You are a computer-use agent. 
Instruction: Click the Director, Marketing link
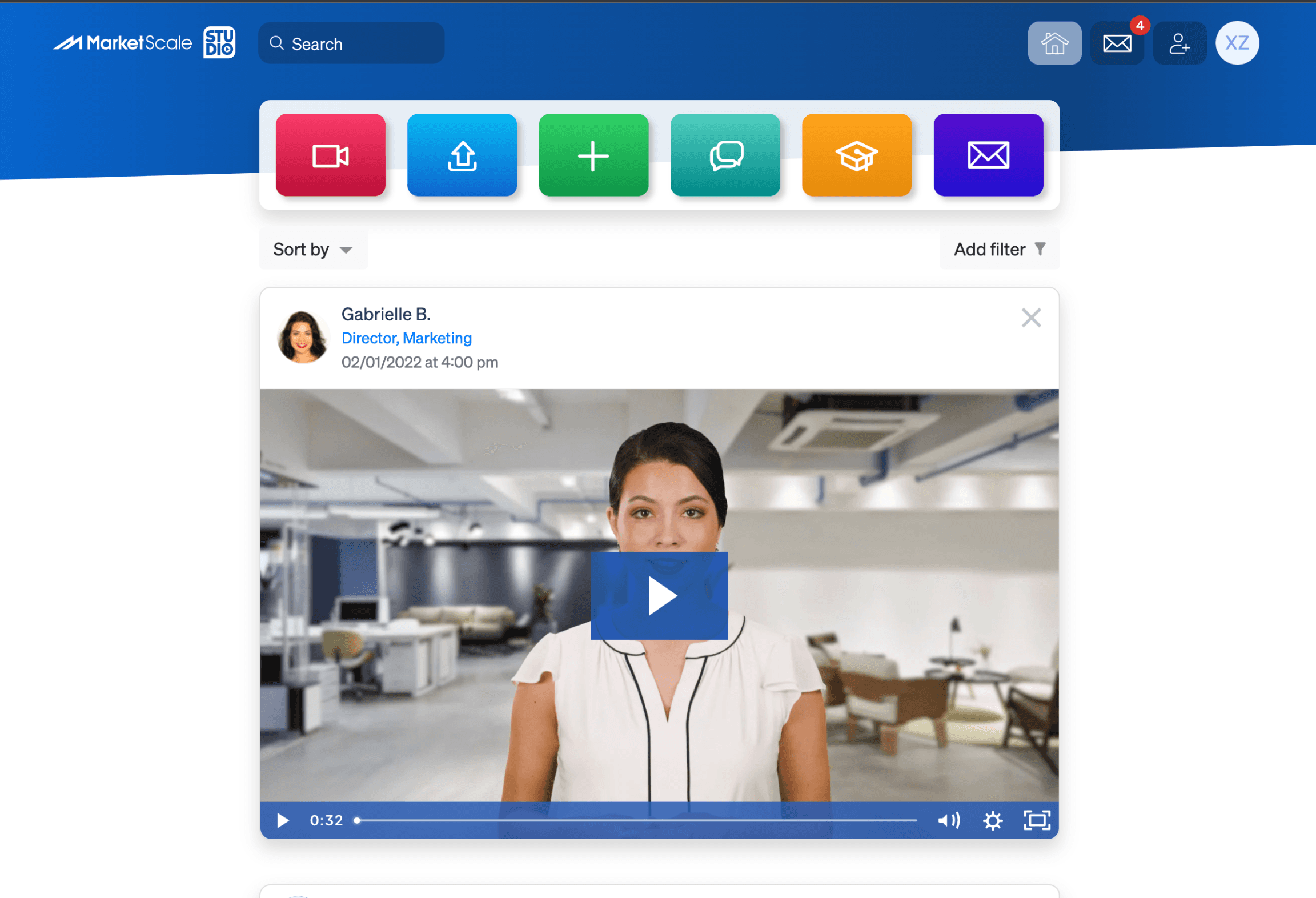click(406, 338)
